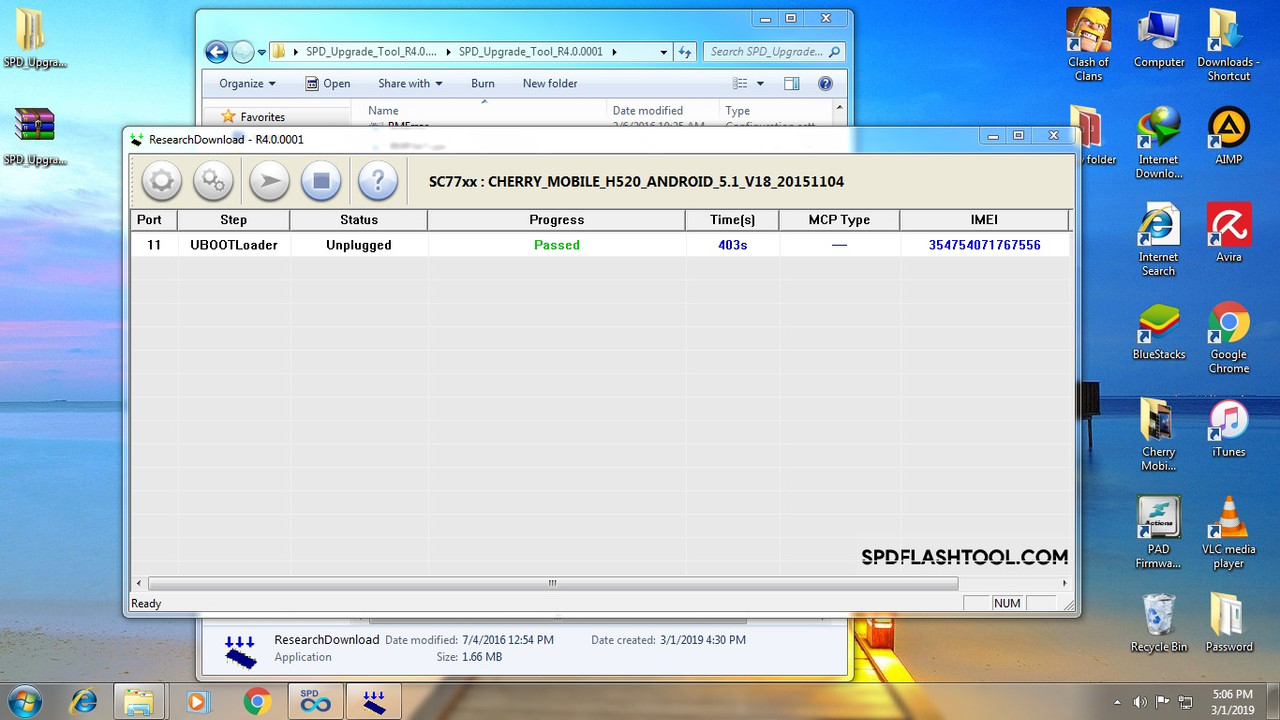Click the scrollbar left arrow in ResearchDownload
The width and height of the screenshot is (1280, 720).
pyautogui.click(x=138, y=583)
